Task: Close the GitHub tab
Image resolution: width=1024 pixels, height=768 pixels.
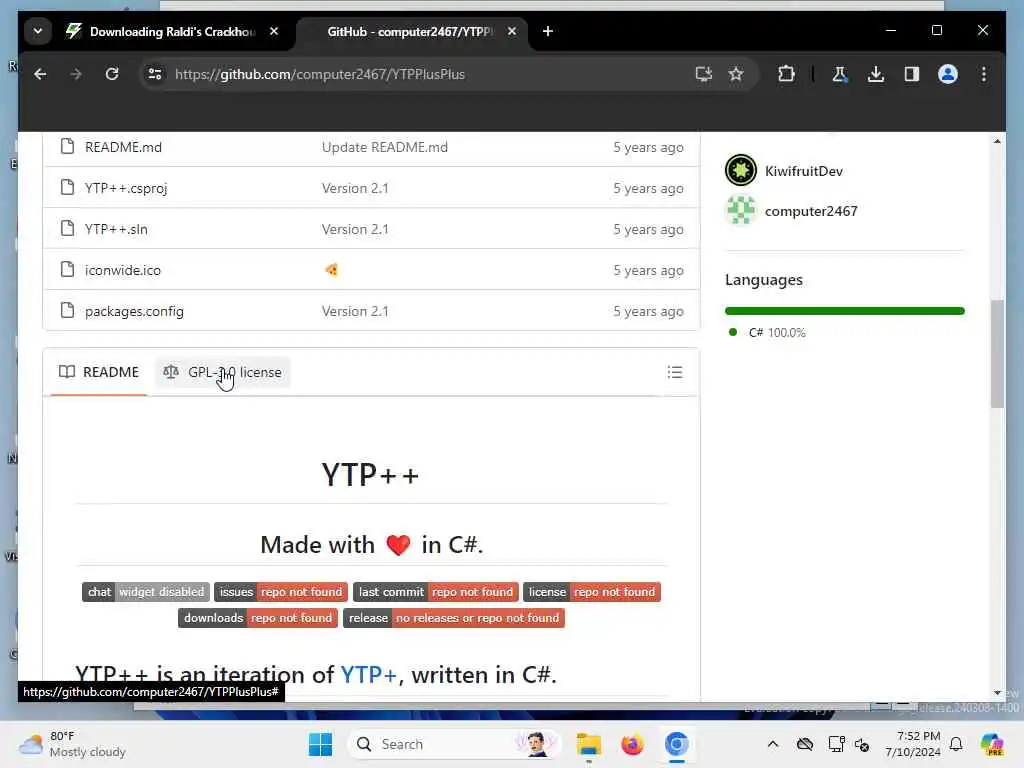Action: coord(512,31)
